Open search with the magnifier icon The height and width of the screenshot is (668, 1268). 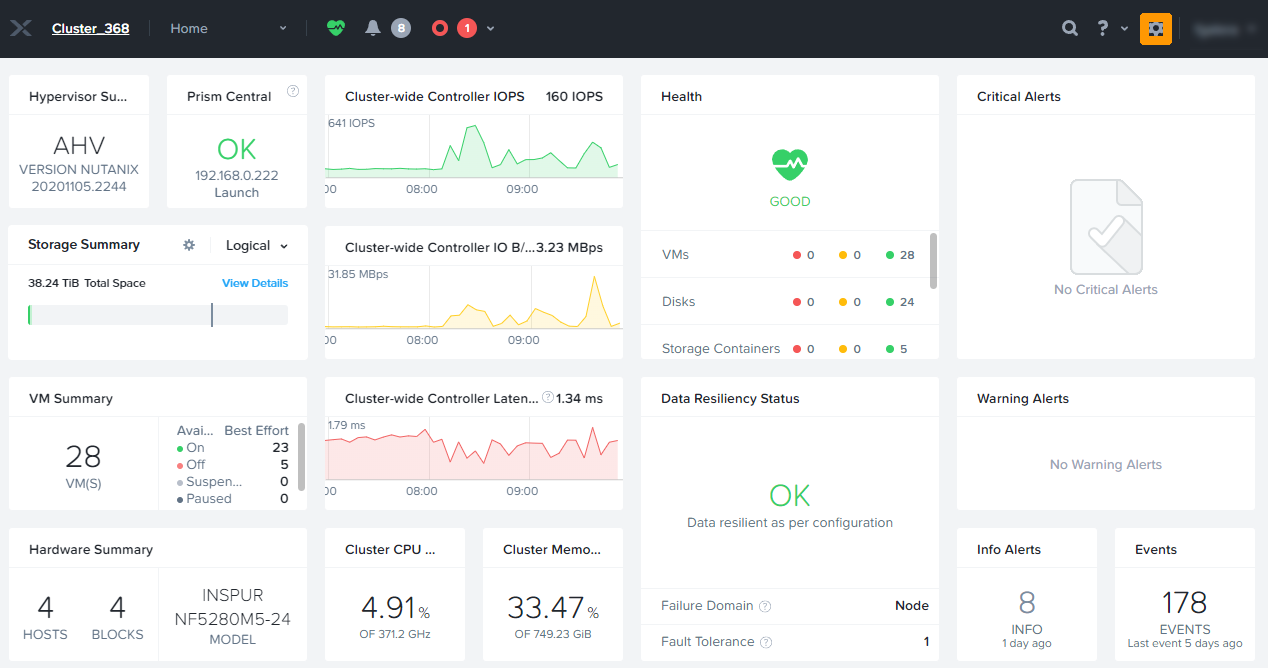[1070, 29]
